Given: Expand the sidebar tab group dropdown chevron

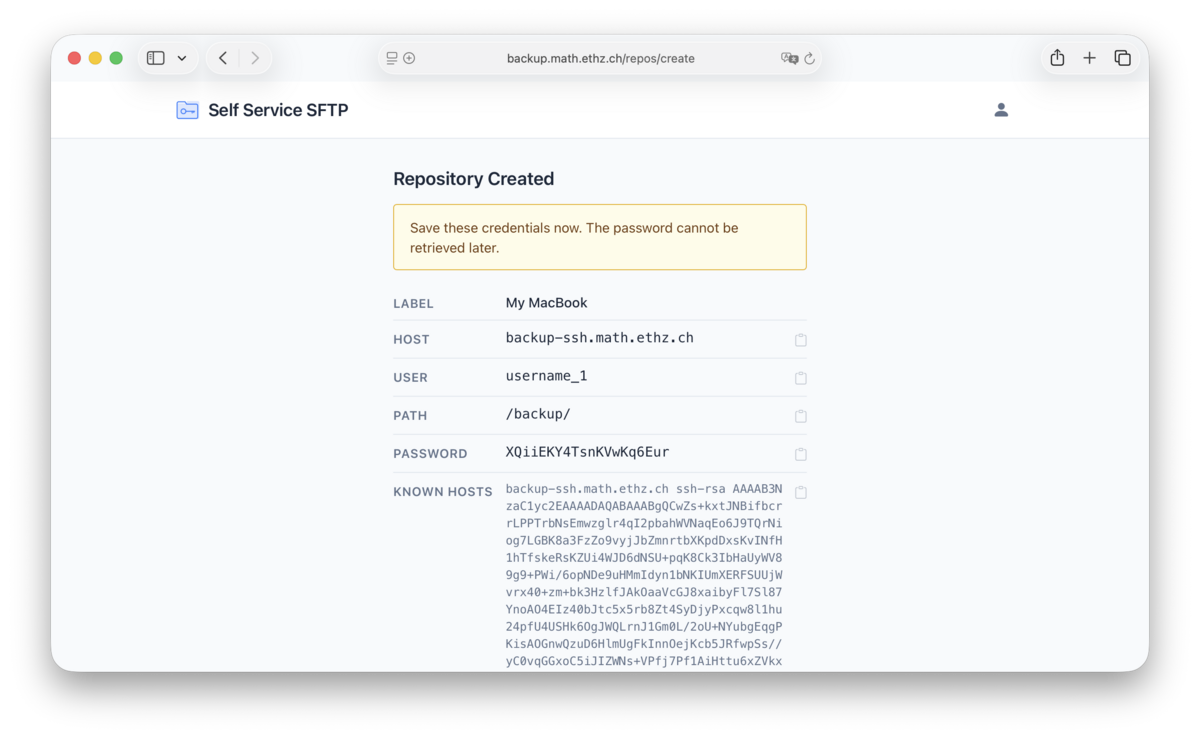Looking at the screenshot, I should click(x=182, y=58).
